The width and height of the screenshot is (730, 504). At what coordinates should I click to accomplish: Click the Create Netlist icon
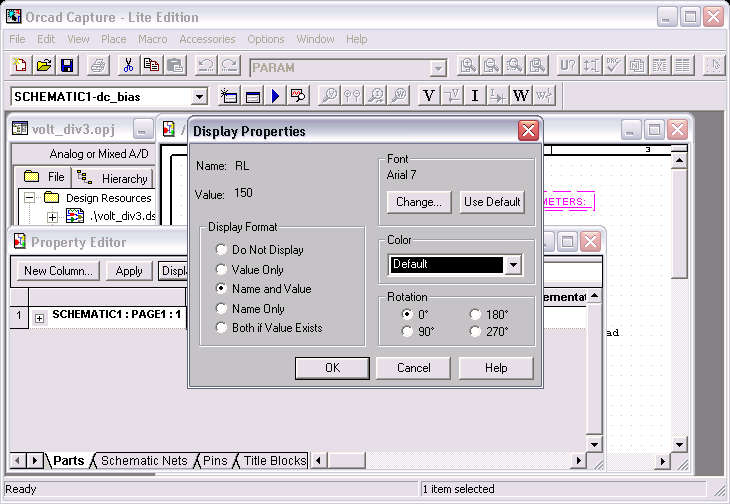click(x=637, y=66)
